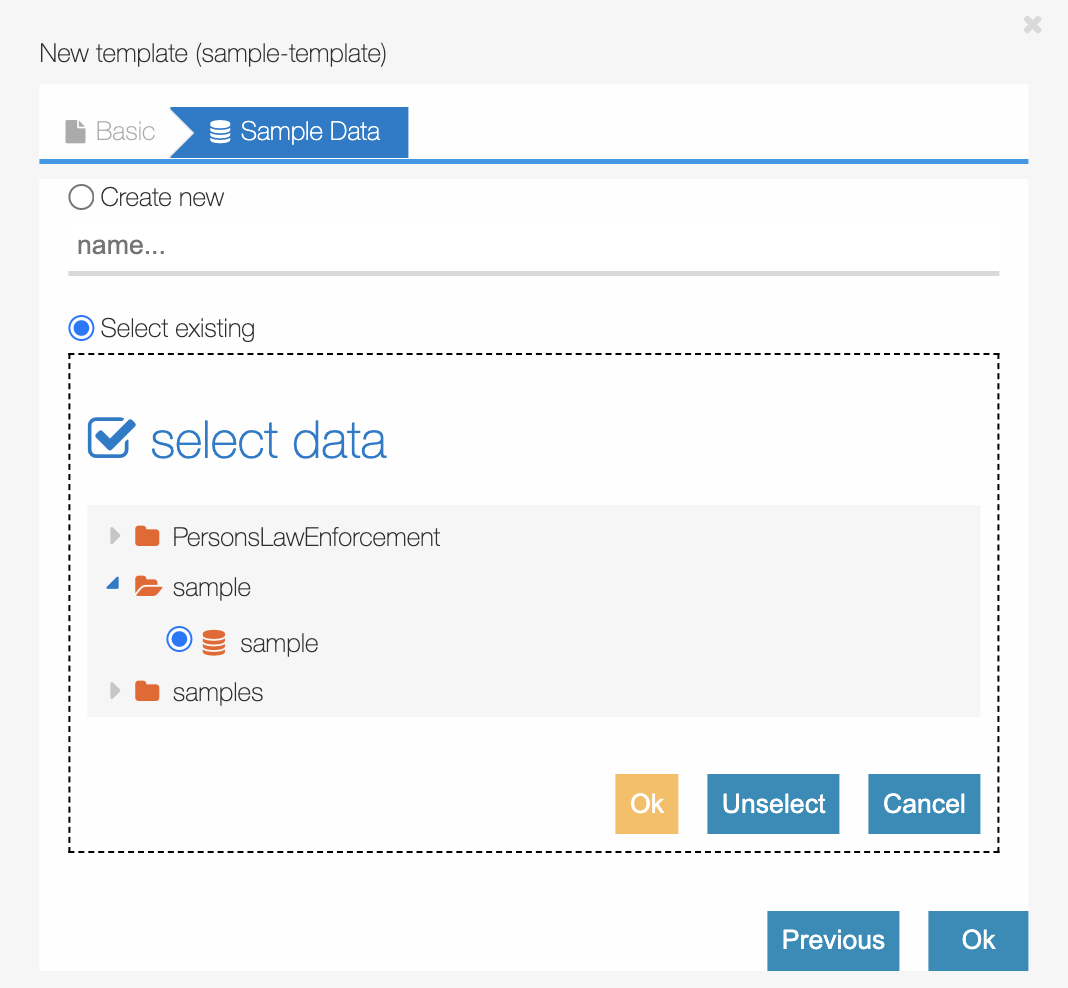This screenshot has height=988, width=1068.
Task: Click the database icon on Sample Data tab
Action: (x=219, y=131)
